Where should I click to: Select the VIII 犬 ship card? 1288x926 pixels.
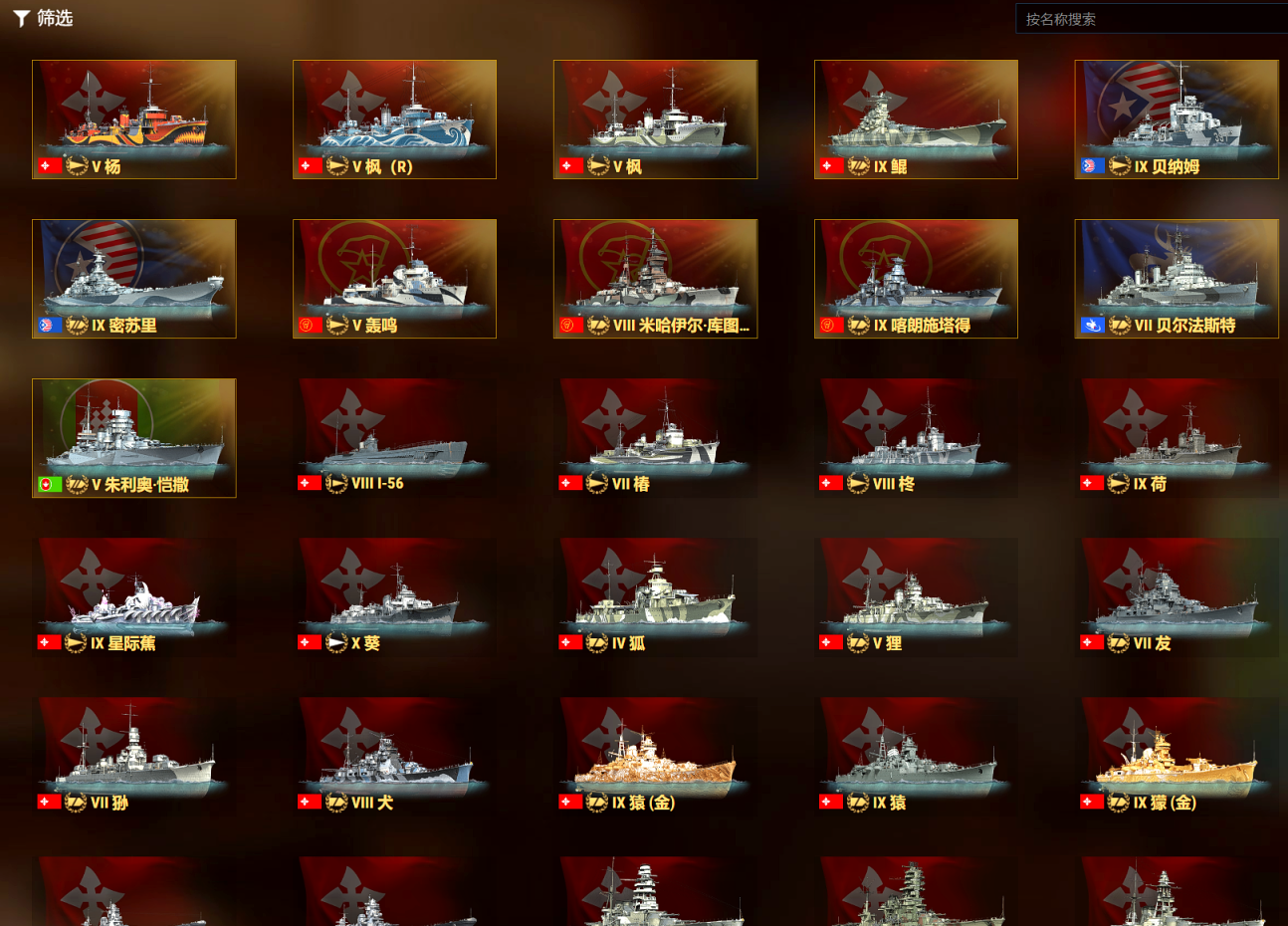pyautogui.click(x=394, y=757)
